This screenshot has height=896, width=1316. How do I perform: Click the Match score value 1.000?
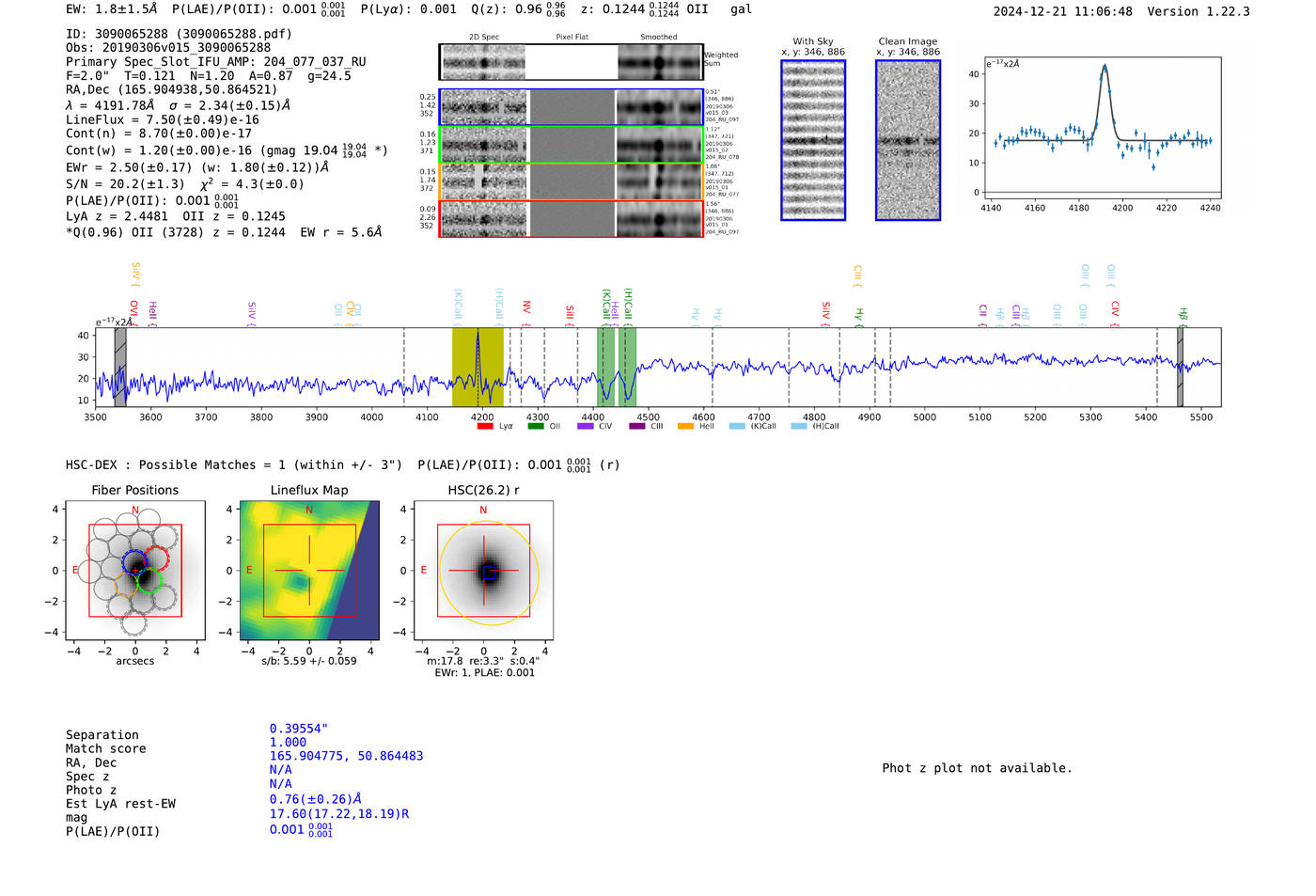[x=288, y=743]
